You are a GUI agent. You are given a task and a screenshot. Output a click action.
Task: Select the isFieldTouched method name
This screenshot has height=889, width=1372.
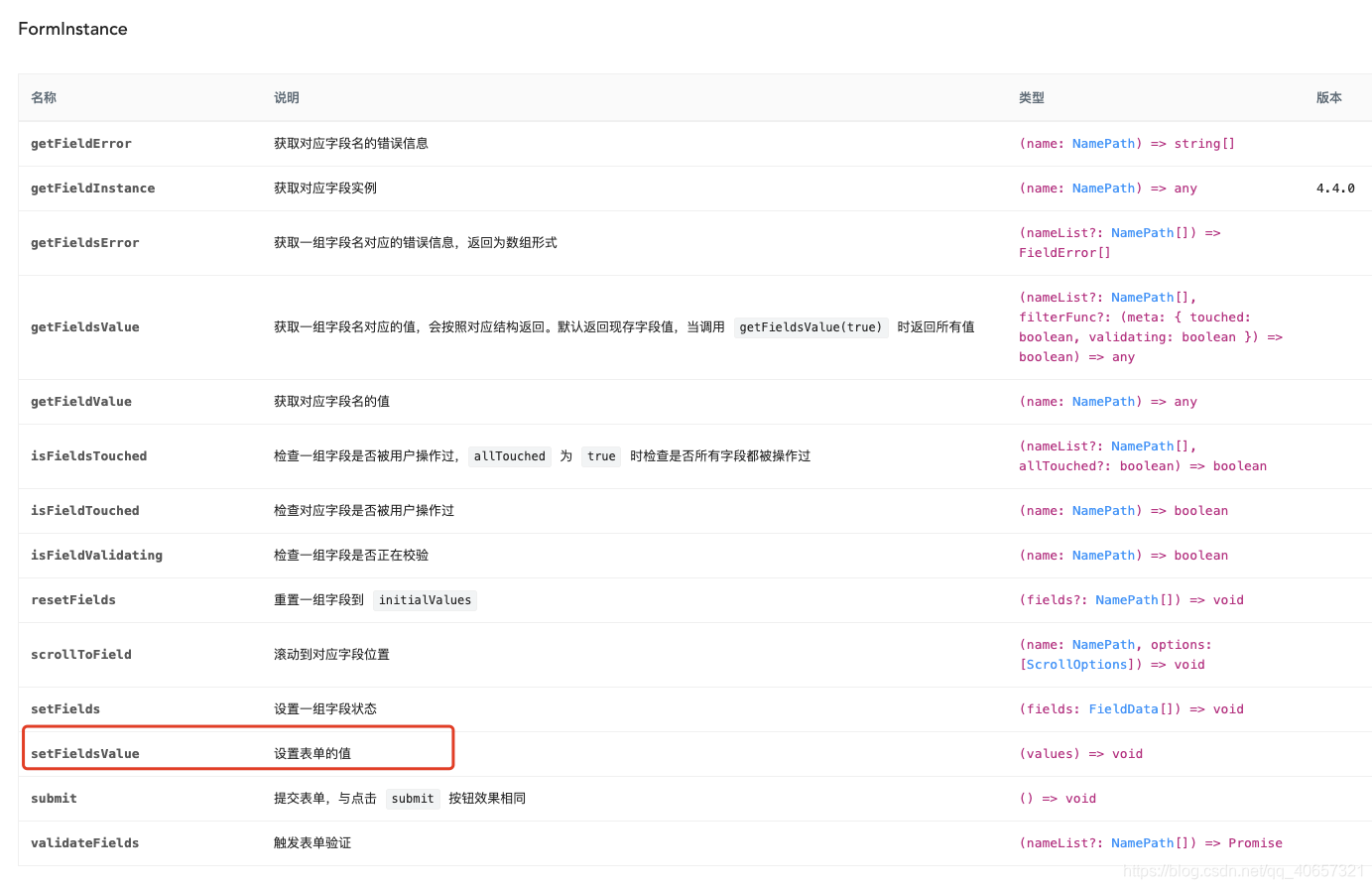[x=85, y=511]
